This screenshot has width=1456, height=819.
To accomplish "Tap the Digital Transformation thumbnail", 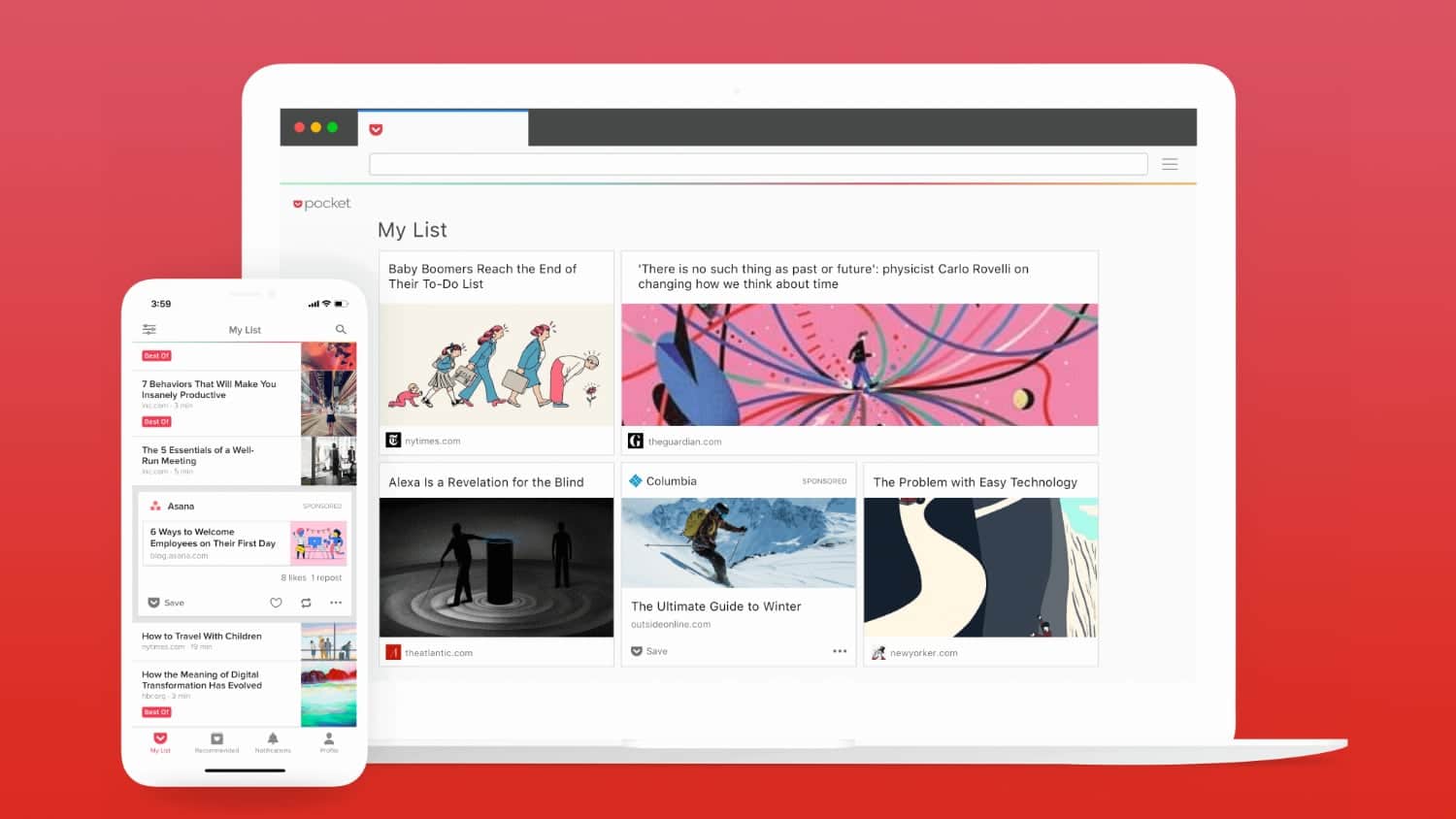I will (x=328, y=695).
